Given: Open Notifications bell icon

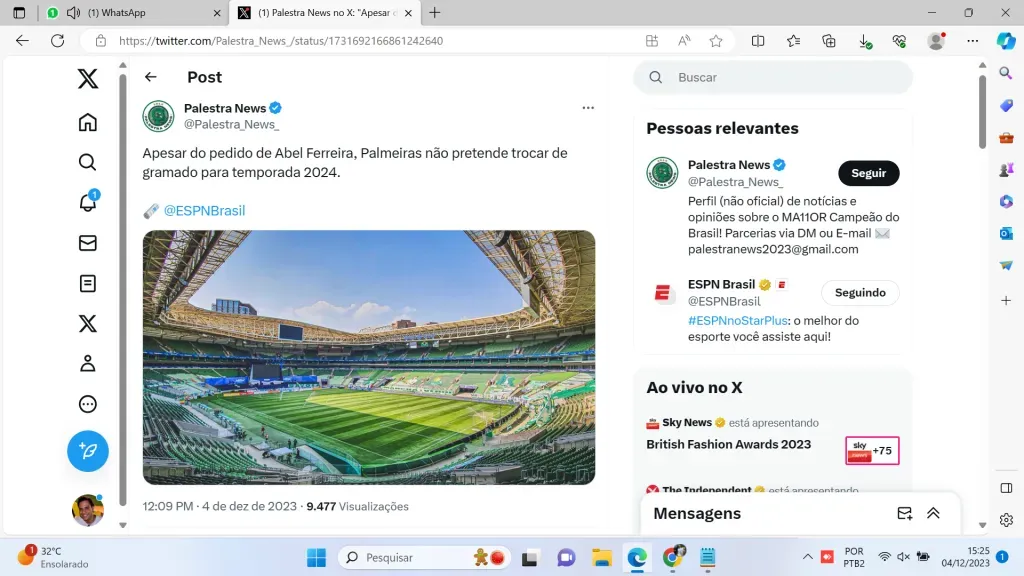Looking at the screenshot, I should [88, 202].
